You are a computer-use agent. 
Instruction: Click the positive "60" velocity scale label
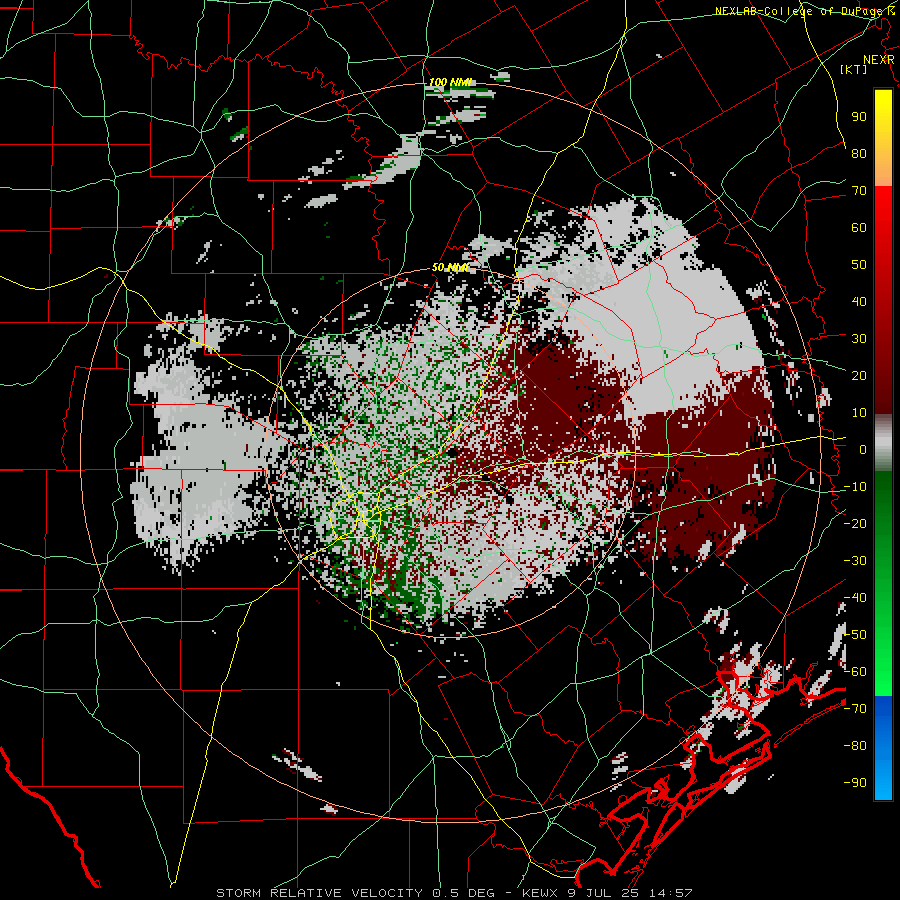pos(859,227)
